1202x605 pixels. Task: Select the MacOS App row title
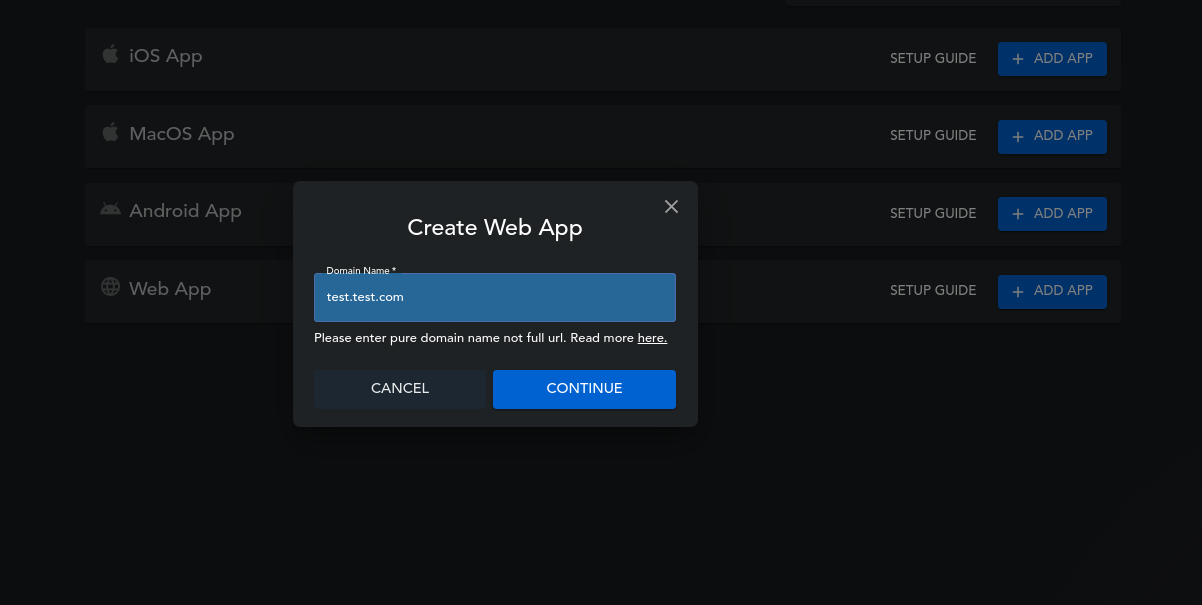tap(182, 134)
